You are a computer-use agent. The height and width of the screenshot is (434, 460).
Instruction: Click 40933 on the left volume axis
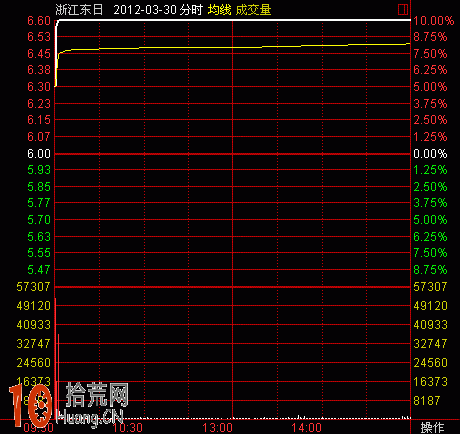(33, 325)
